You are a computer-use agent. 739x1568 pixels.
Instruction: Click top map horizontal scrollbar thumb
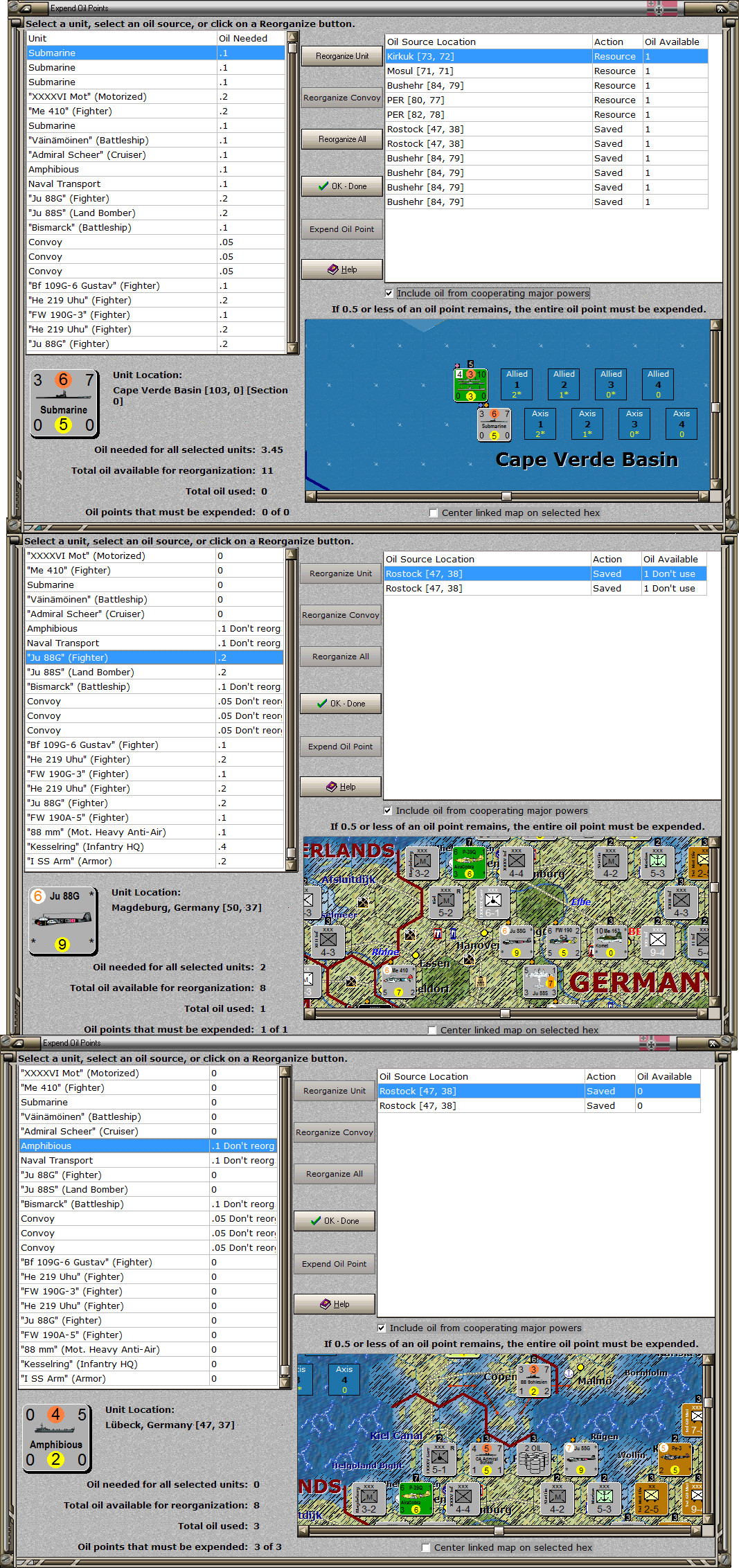[506, 496]
